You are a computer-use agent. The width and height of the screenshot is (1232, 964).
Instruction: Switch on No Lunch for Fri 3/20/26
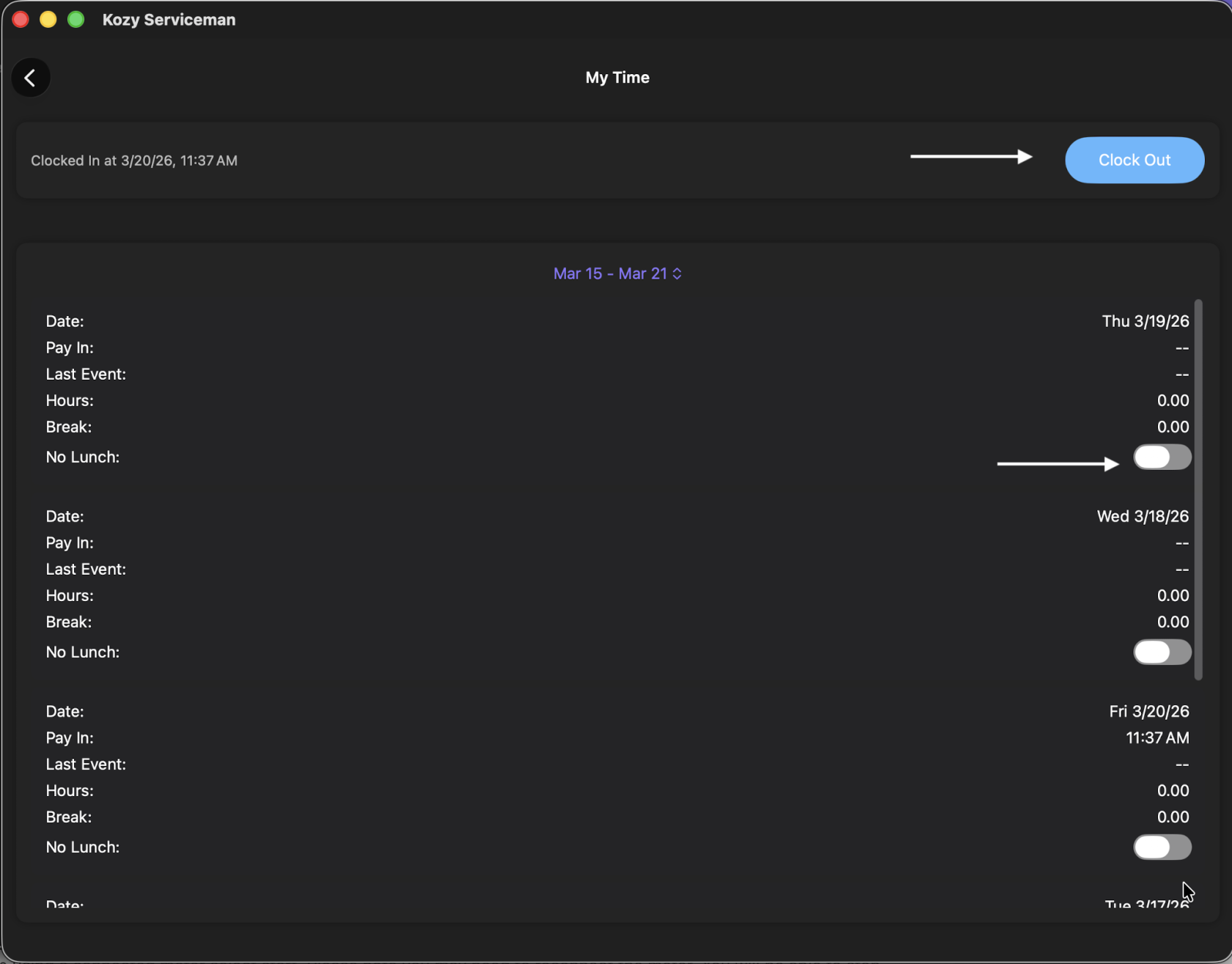[x=1162, y=847]
